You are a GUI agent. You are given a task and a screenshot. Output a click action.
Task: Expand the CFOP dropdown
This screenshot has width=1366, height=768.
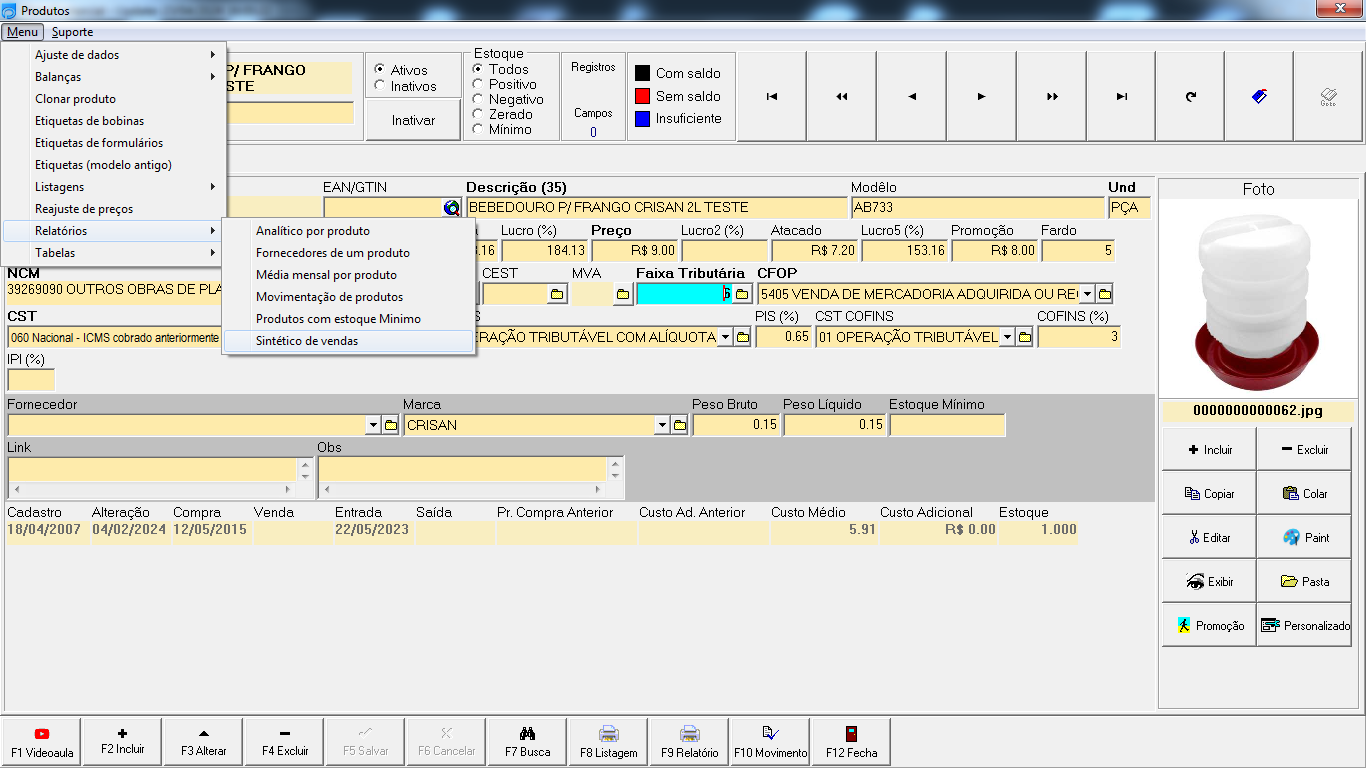(1087, 294)
